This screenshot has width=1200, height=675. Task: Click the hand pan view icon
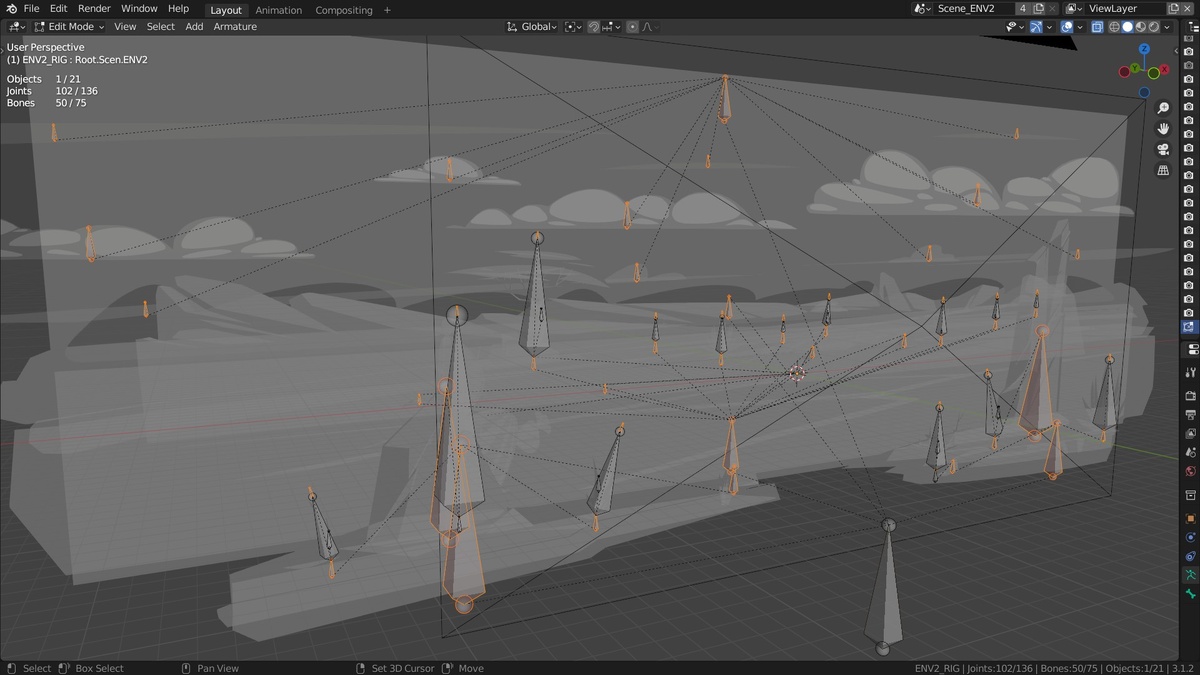click(1163, 129)
